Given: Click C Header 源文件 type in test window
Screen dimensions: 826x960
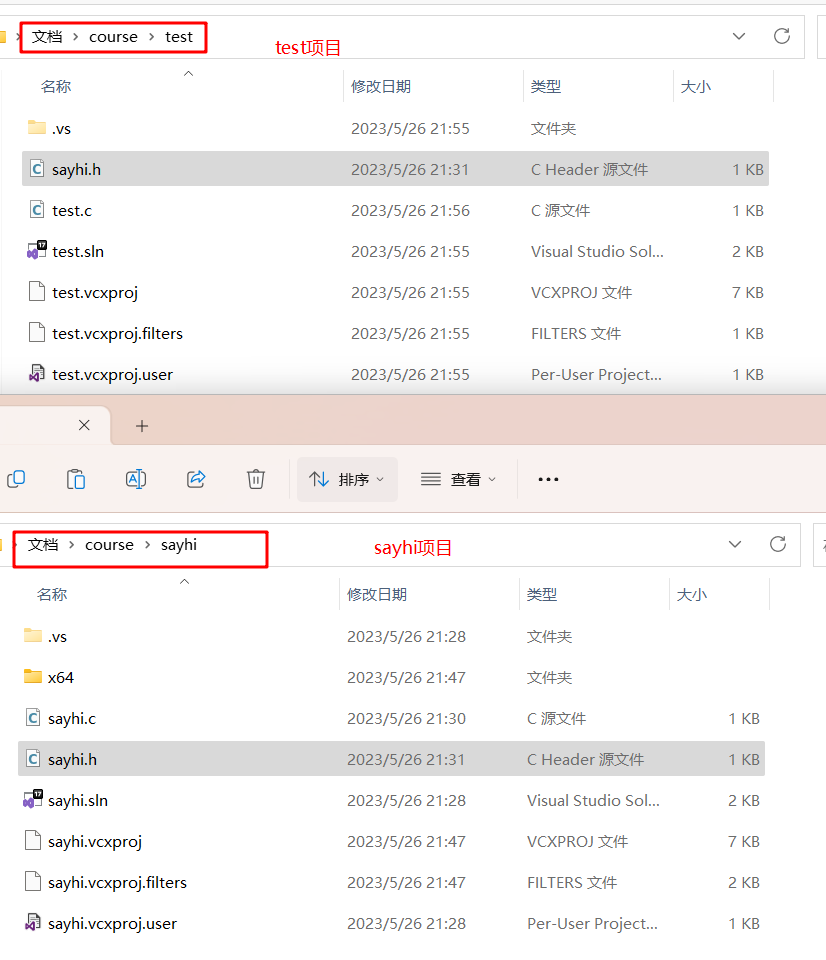Looking at the screenshot, I should 589,169.
